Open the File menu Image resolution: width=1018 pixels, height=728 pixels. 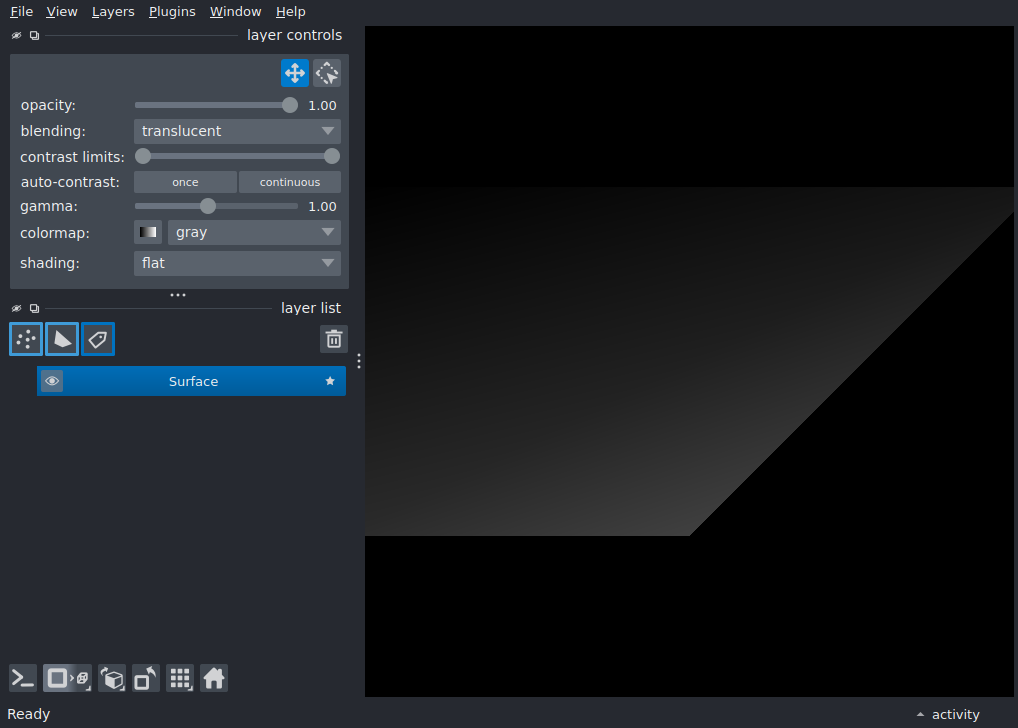(21, 12)
